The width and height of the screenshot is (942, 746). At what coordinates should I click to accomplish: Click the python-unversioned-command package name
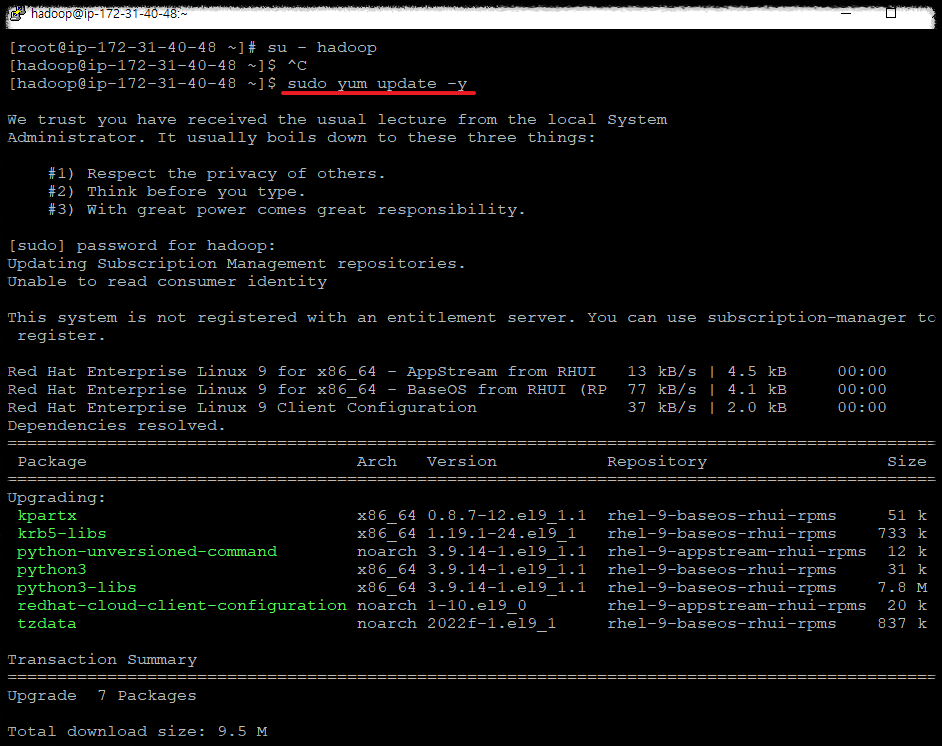(x=147, y=552)
